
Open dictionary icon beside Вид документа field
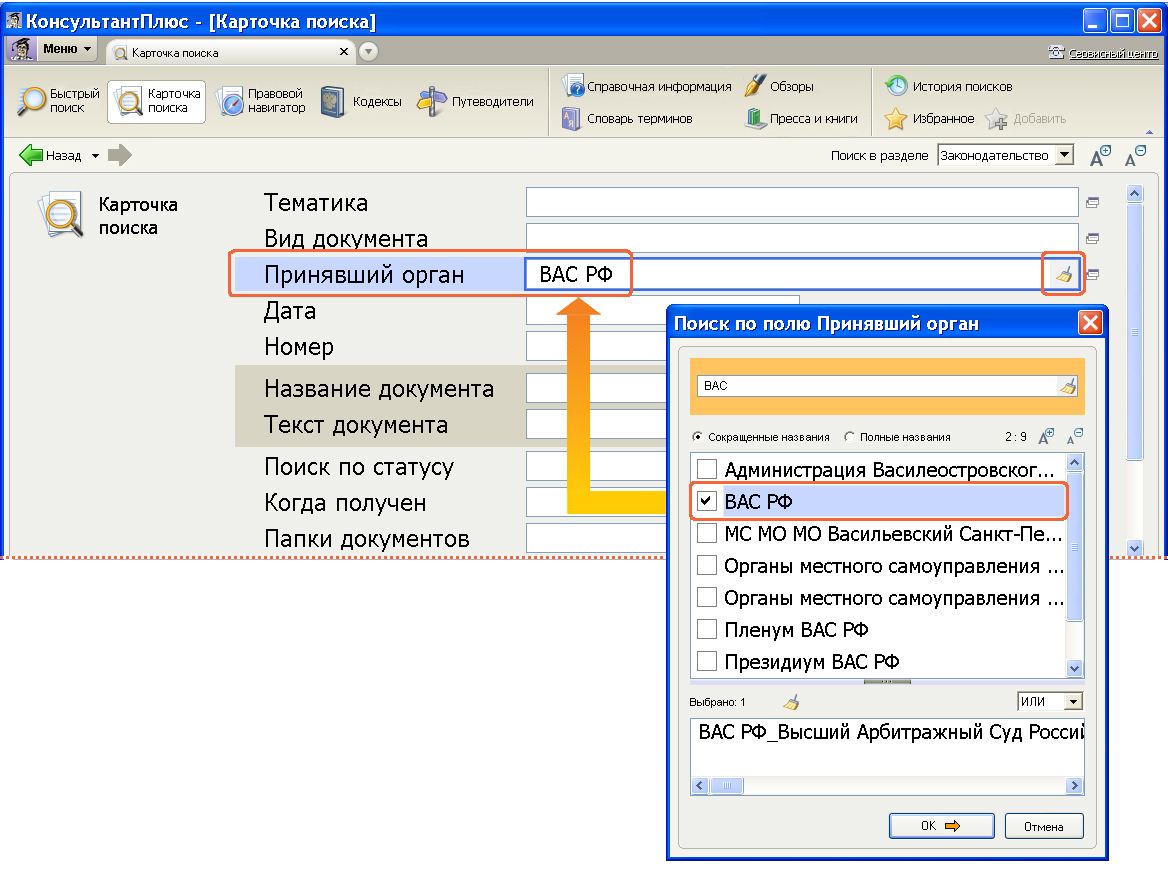(1093, 238)
